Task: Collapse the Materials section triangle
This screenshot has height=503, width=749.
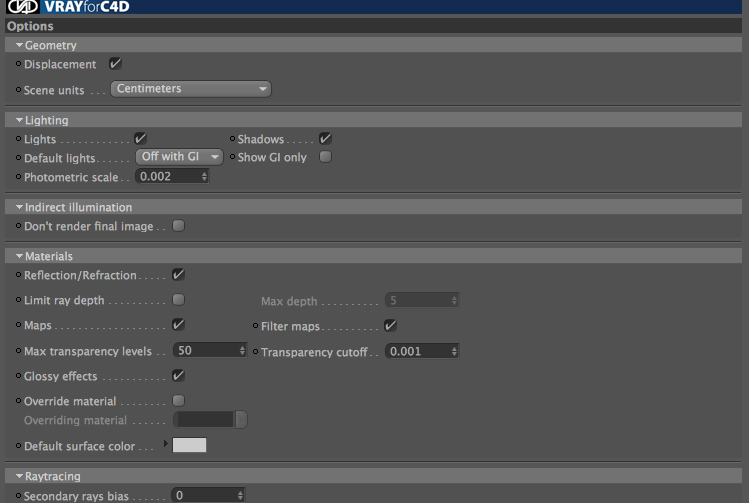Action: tap(19, 256)
